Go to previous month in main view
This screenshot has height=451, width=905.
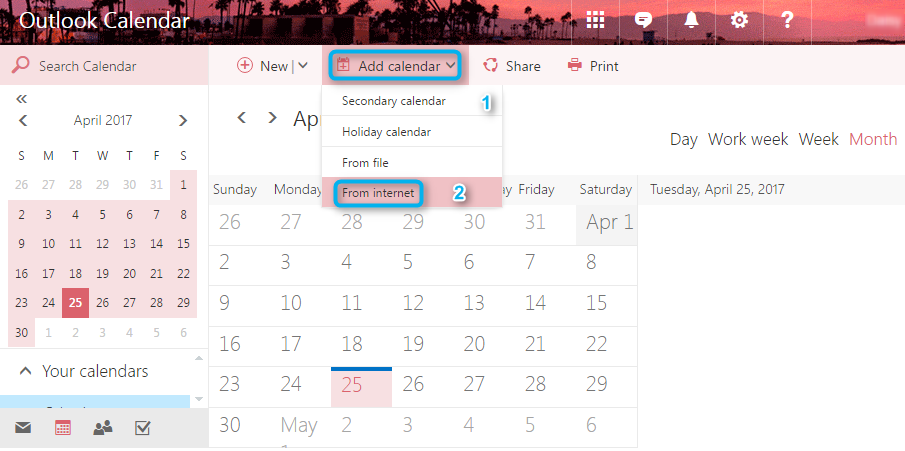(242, 118)
